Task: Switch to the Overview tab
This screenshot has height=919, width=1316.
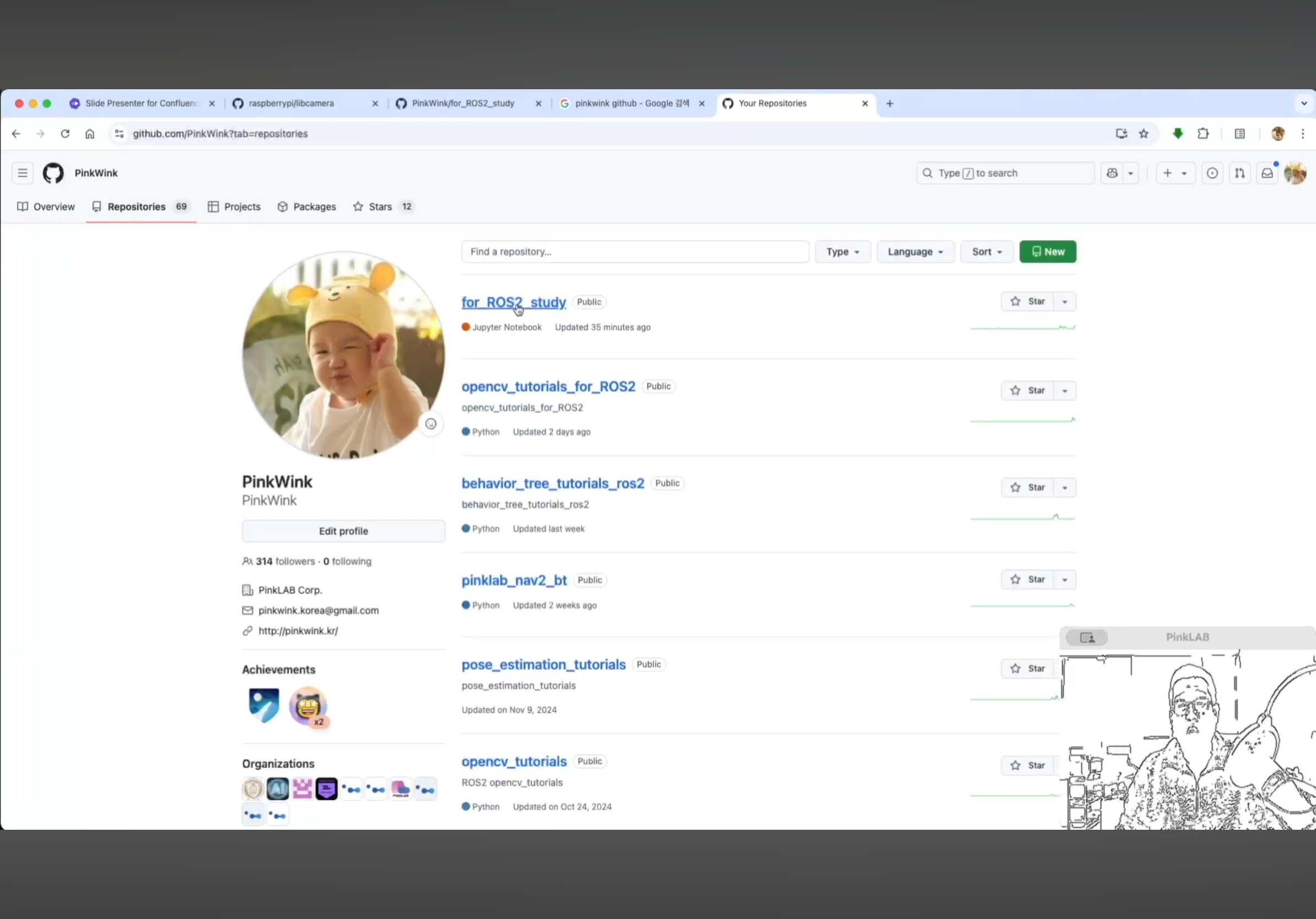Action: point(46,207)
